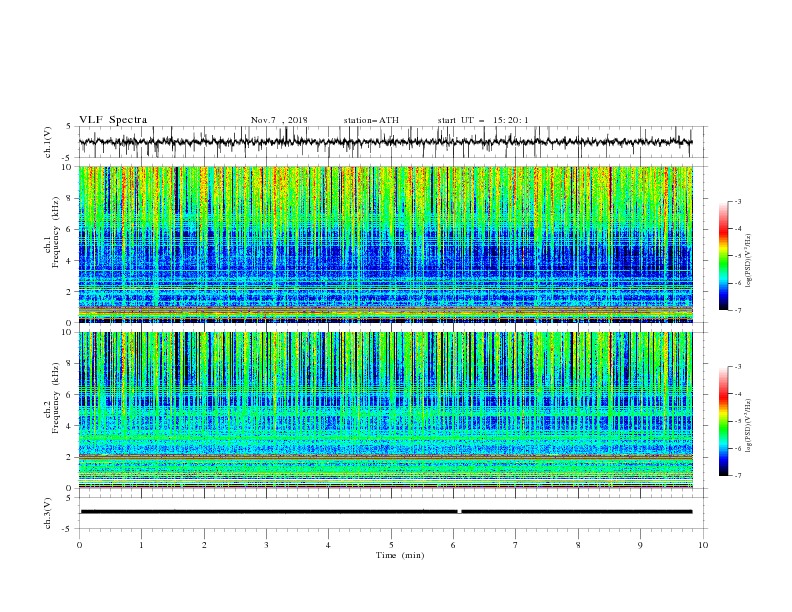Click the ch.1 PSD color scale bar
The height and width of the screenshot is (612, 792).
tap(724, 256)
